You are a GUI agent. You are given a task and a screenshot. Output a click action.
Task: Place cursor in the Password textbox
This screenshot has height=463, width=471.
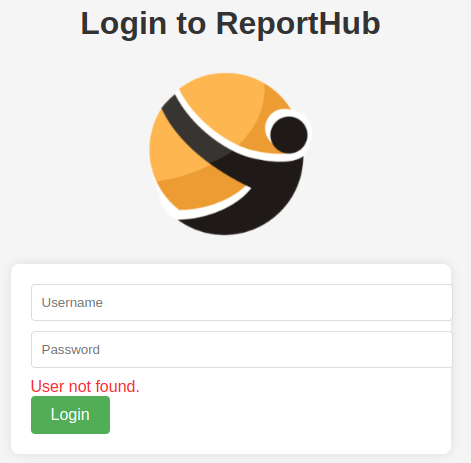(242, 350)
